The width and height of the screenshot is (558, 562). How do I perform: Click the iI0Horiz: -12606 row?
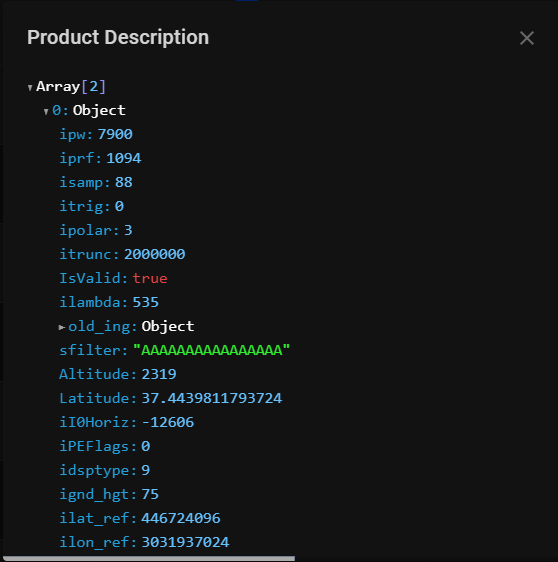click(x=127, y=423)
